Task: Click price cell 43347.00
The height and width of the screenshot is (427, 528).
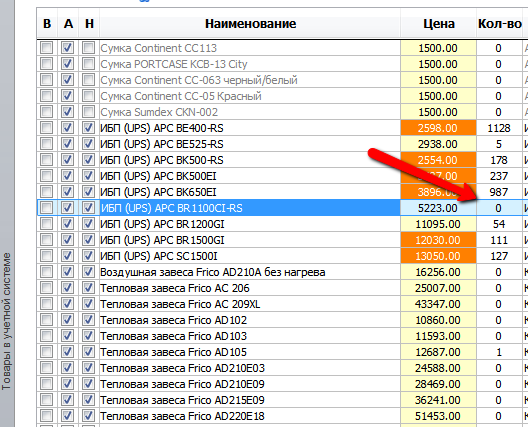Action: click(438, 304)
